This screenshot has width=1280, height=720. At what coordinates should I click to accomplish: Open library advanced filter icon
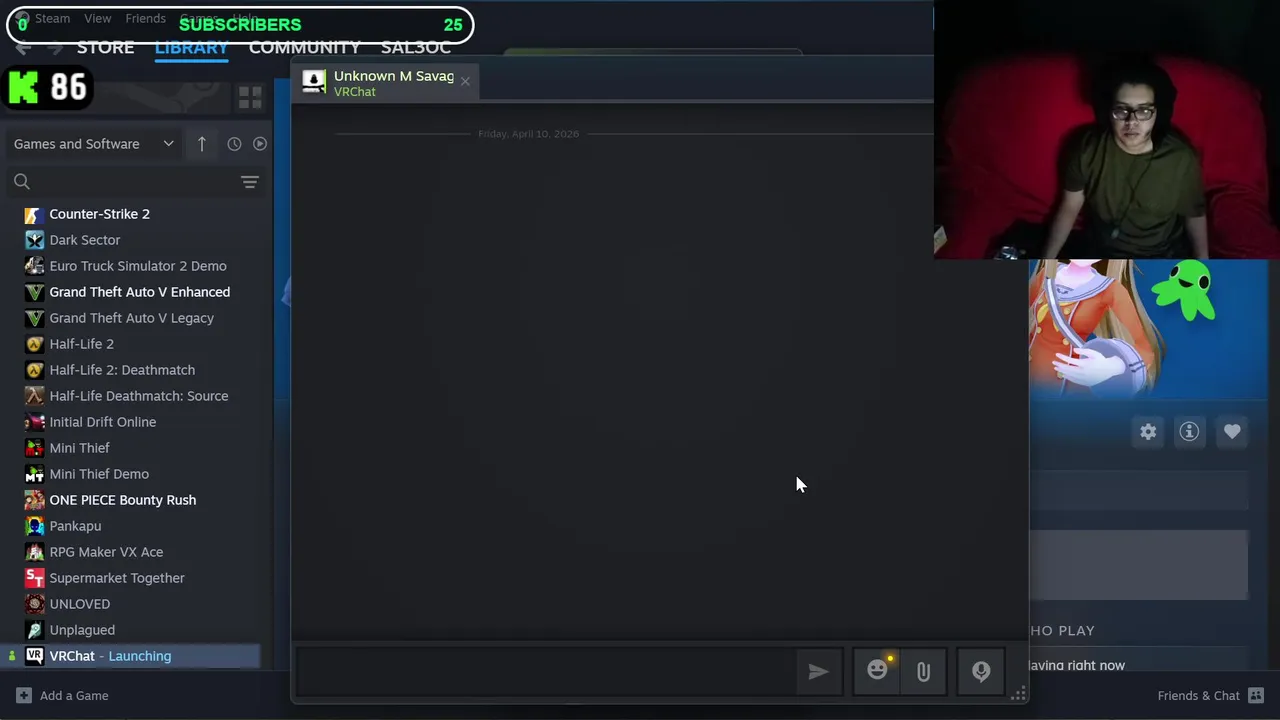250,182
